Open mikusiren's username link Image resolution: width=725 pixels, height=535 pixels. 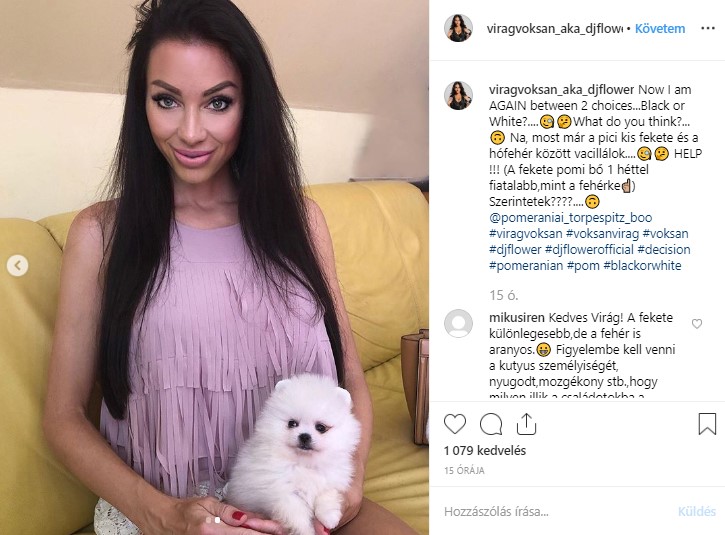pyautogui.click(x=517, y=318)
